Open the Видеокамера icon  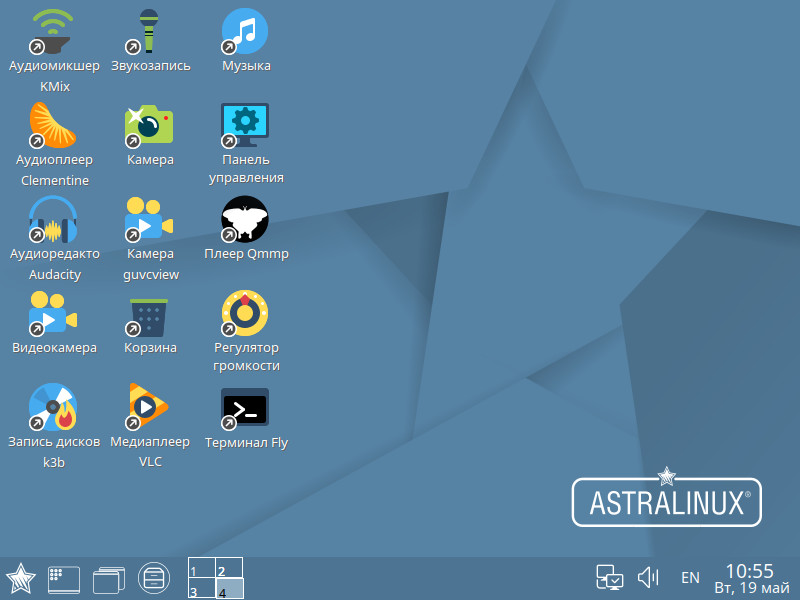(x=53, y=313)
